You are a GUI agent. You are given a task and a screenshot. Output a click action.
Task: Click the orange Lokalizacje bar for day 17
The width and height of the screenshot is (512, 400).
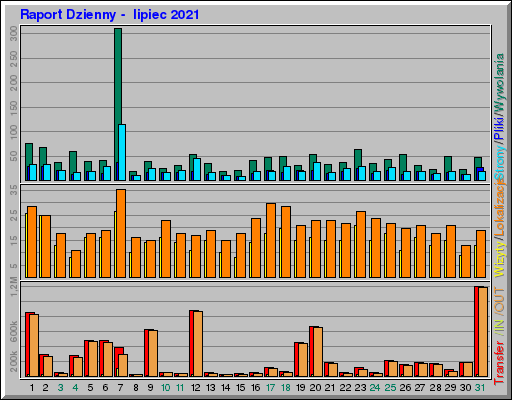pyautogui.click(x=271, y=240)
